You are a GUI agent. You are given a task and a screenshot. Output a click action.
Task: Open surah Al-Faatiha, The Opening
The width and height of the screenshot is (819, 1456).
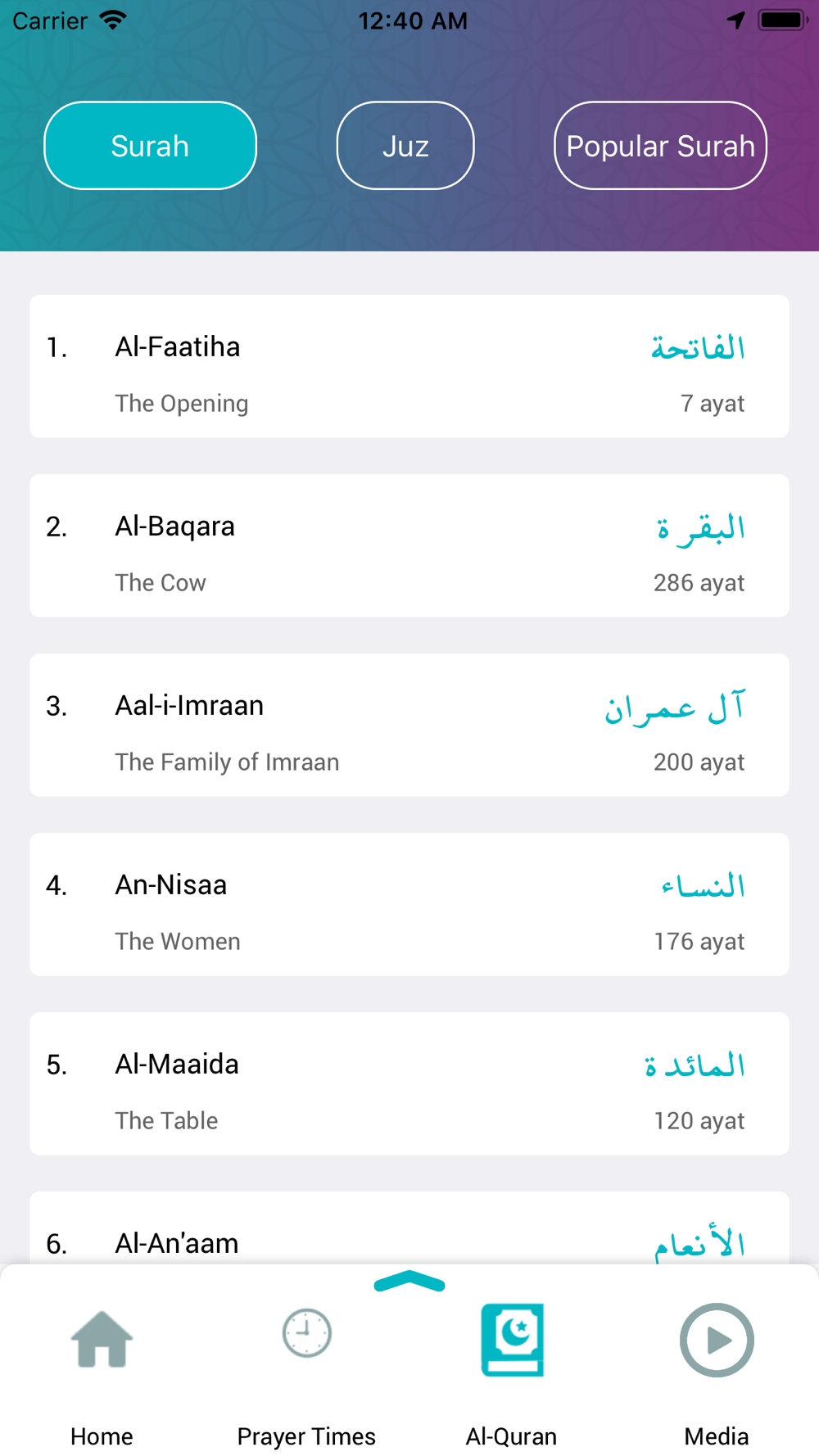pyautogui.click(x=409, y=366)
